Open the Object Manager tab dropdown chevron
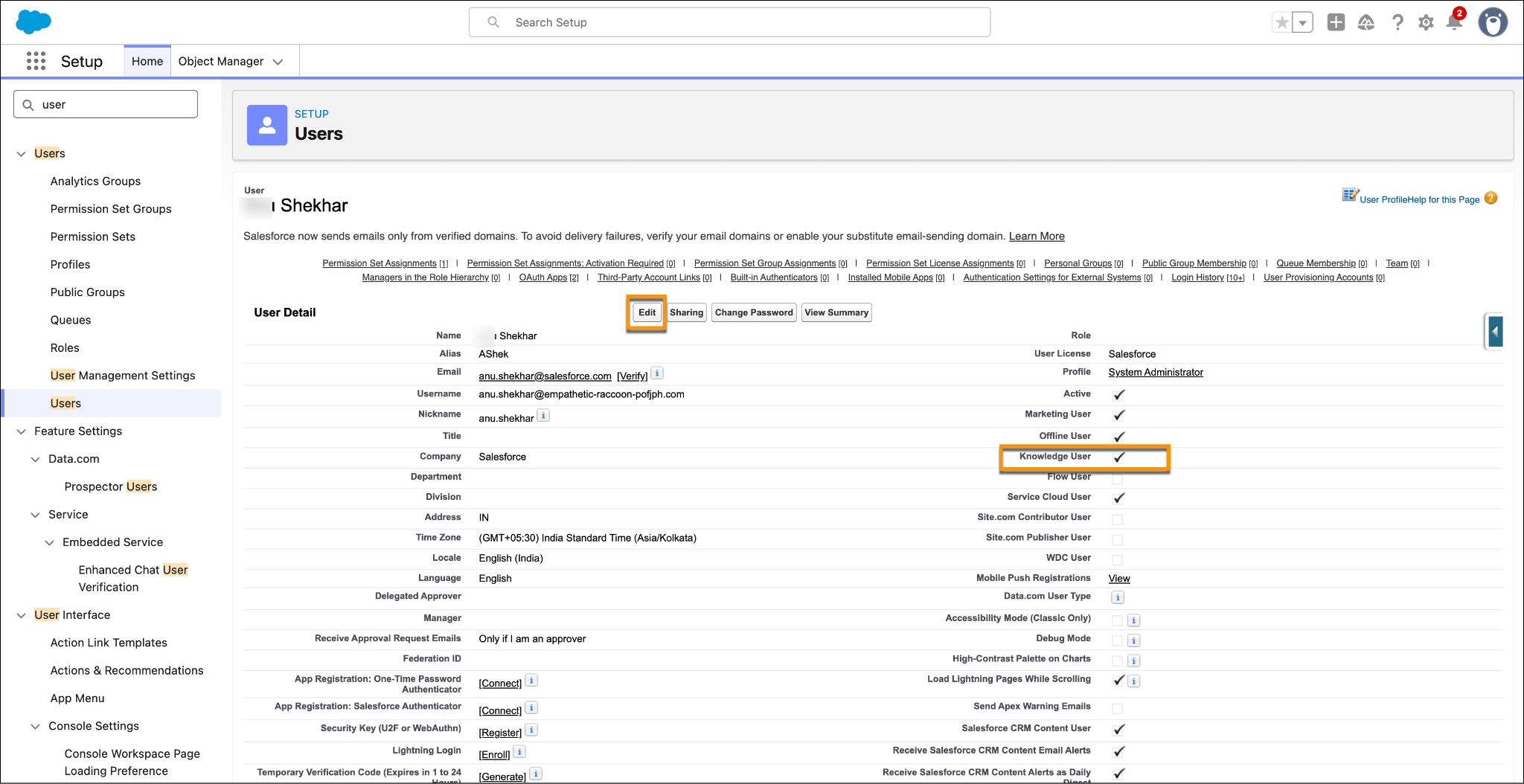Image resolution: width=1524 pixels, height=784 pixels. click(x=278, y=62)
